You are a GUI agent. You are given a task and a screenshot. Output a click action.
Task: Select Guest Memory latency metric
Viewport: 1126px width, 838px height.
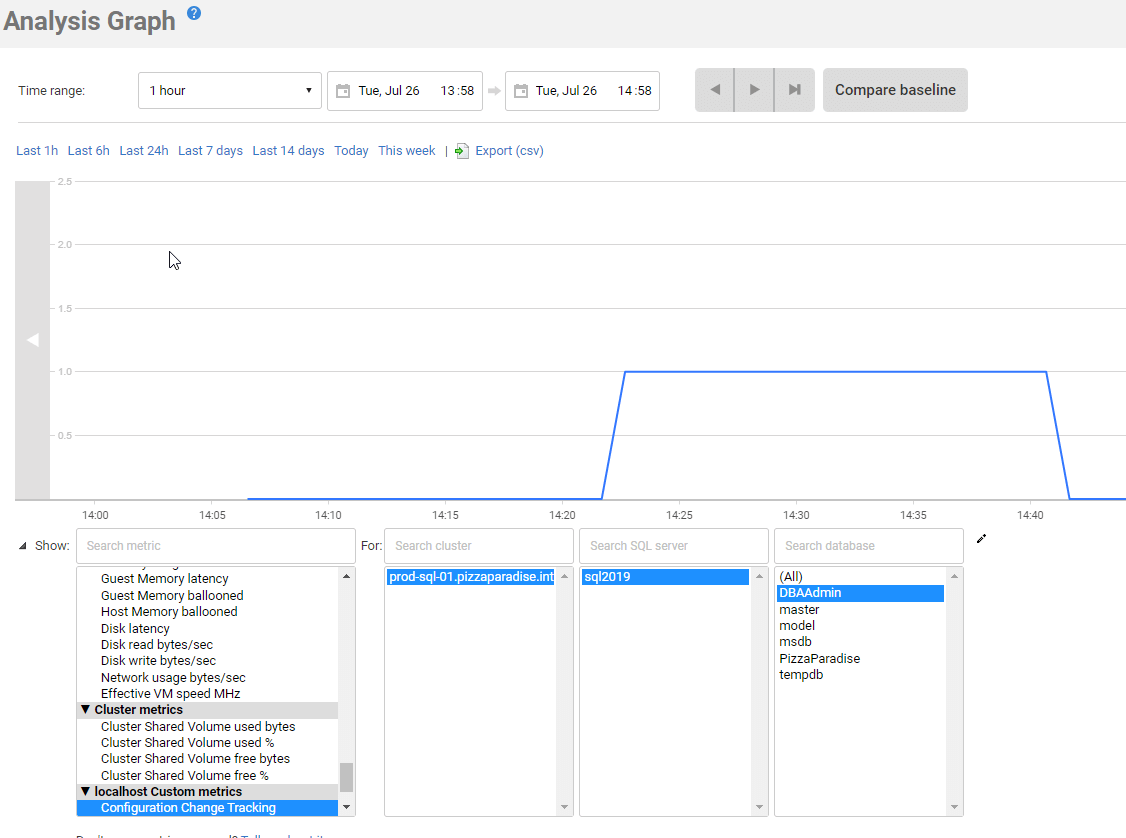[164, 579]
